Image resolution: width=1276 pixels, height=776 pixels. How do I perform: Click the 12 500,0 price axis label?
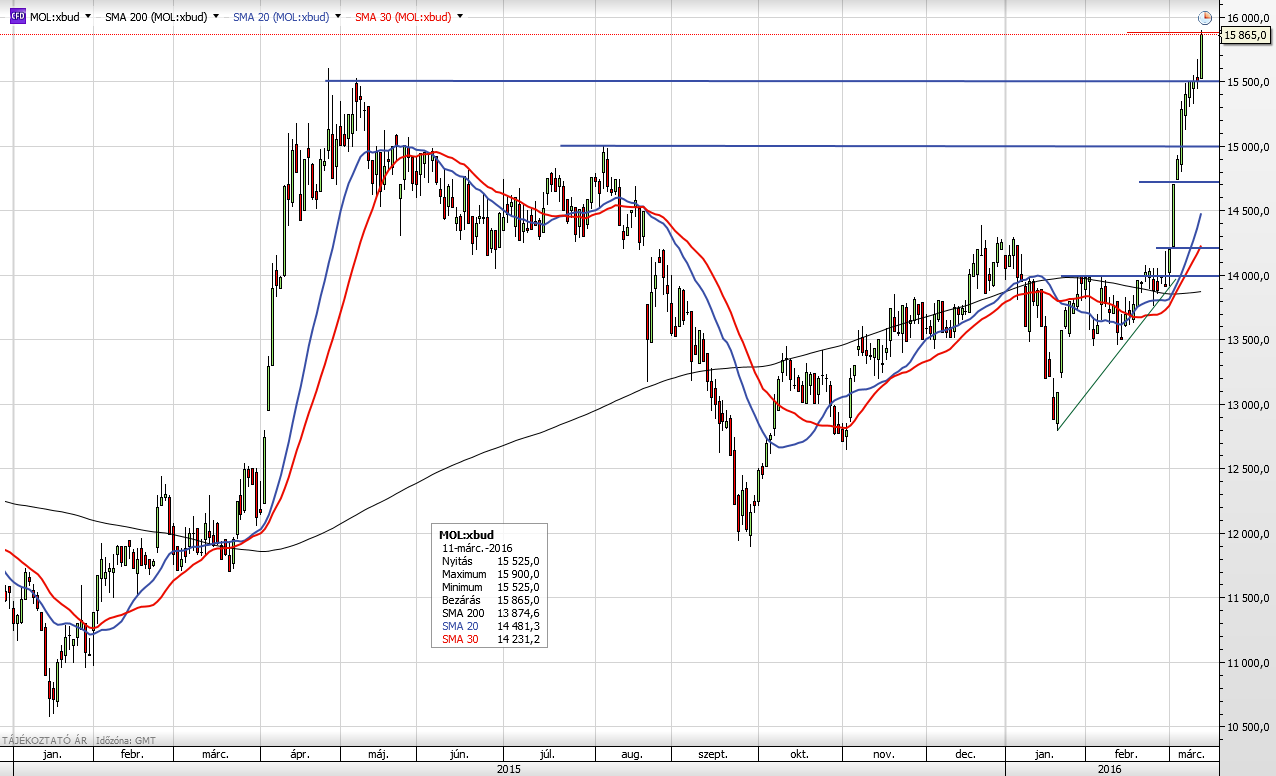1247,470
